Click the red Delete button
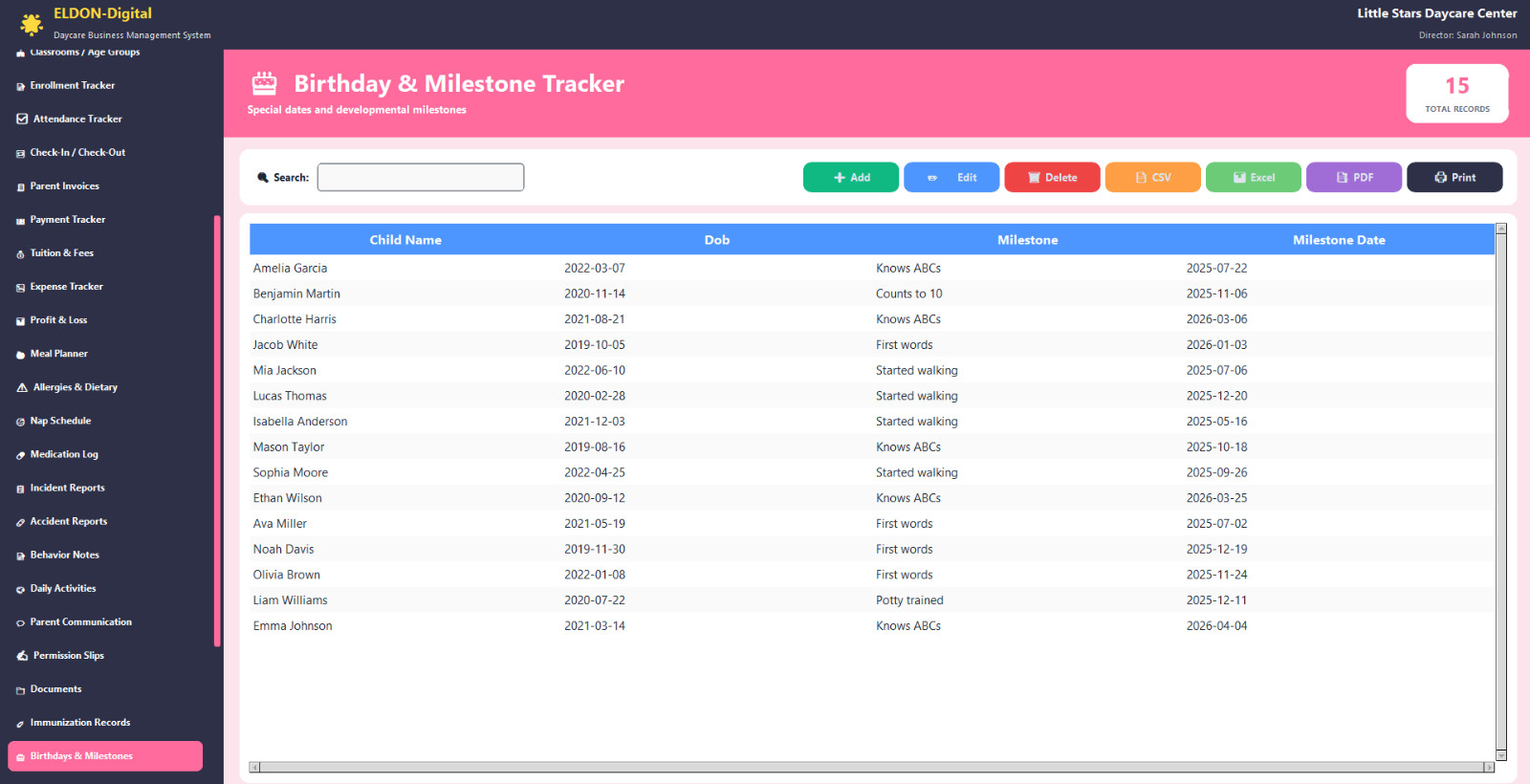Image resolution: width=1530 pixels, height=784 pixels. [x=1052, y=177]
